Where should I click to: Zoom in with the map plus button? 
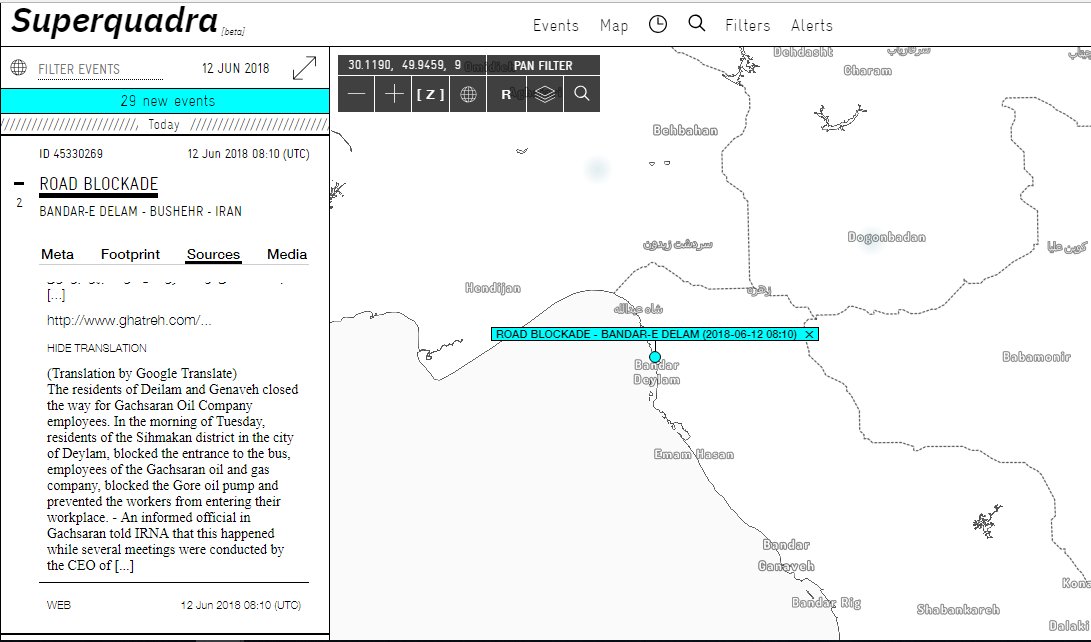coord(394,94)
